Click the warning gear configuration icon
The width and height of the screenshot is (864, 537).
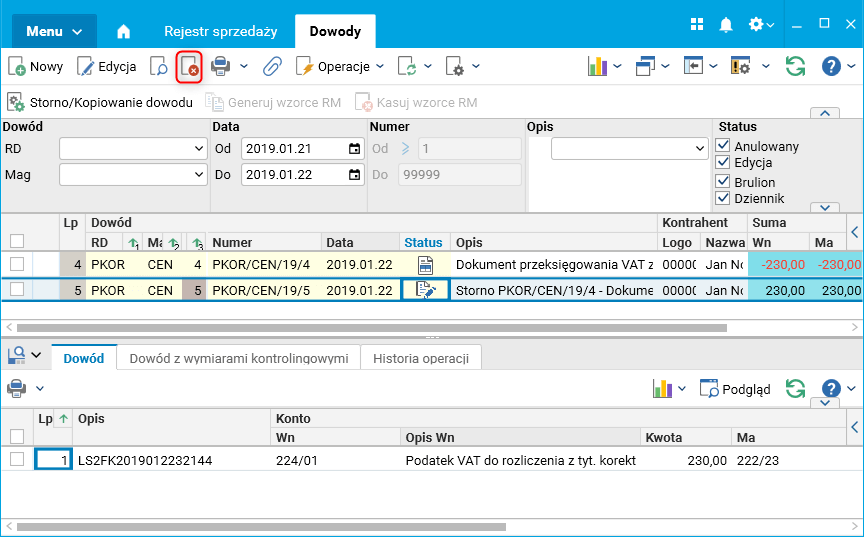coord(741,67)
